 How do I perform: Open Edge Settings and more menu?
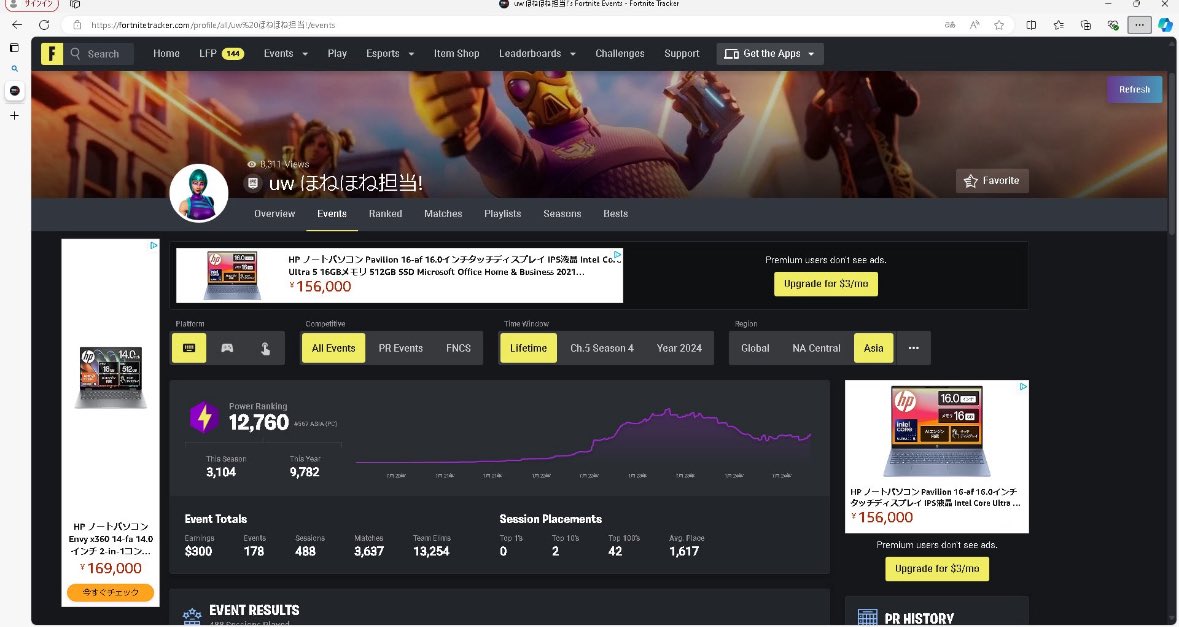click(x=1140, y=25)
